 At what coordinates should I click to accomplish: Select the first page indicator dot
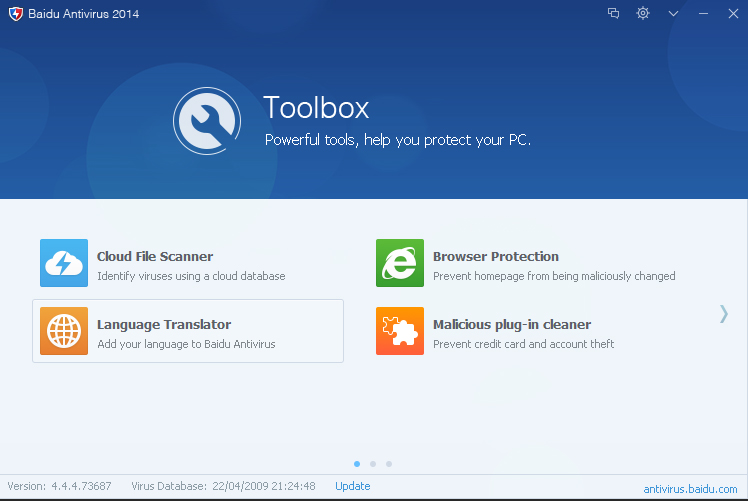click(357, 464)
